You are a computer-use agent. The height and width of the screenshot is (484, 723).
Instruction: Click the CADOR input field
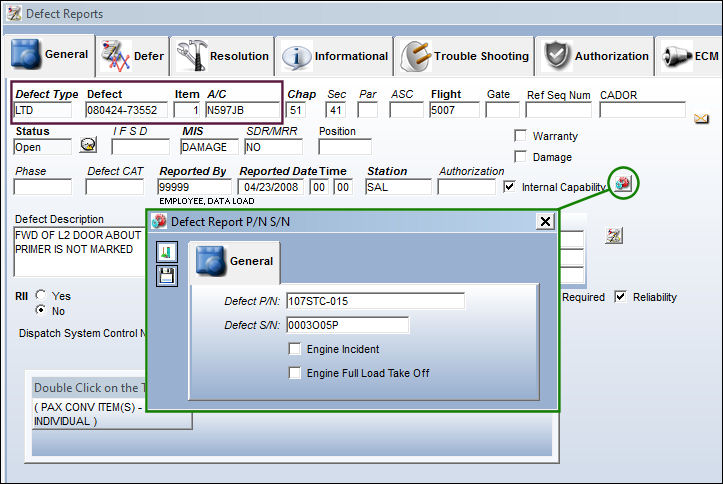[642, 110]
